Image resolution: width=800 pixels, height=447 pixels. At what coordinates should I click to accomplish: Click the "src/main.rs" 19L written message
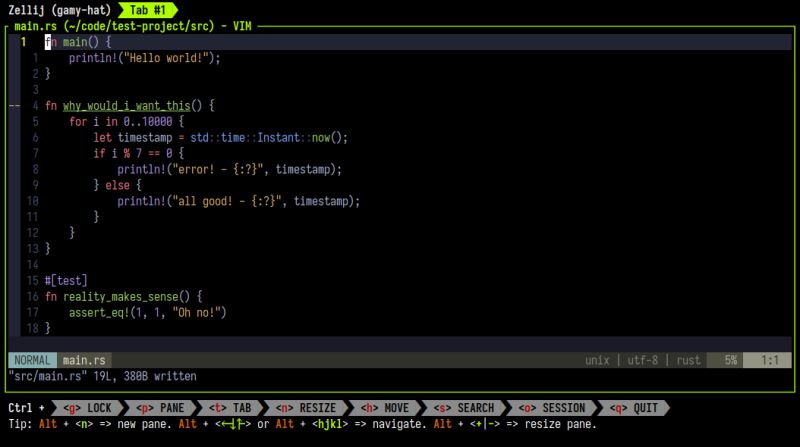click(103, 376)
